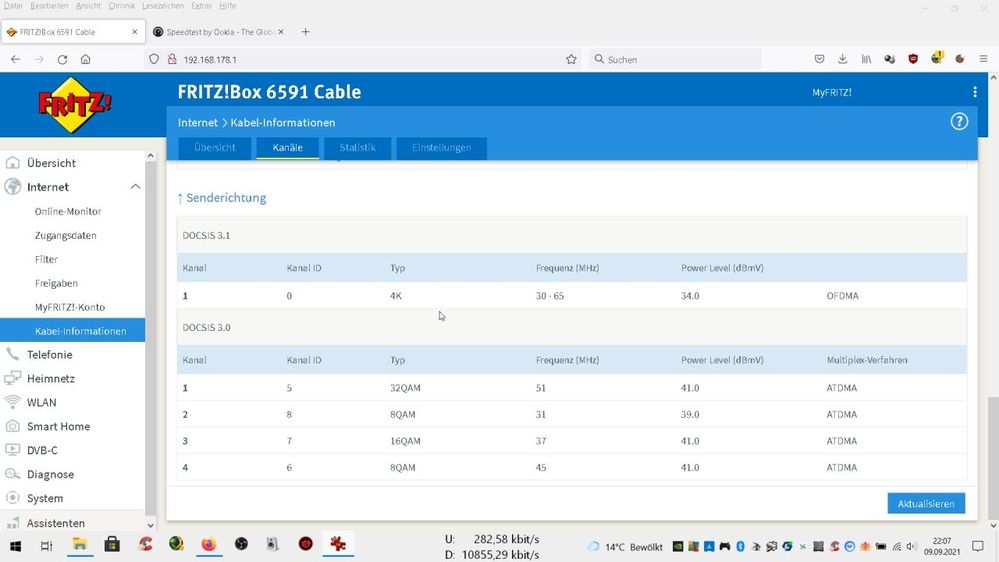999x562 pixels.
Task: Click the uBlock shield extension icon
Action: tap(913, 59)
